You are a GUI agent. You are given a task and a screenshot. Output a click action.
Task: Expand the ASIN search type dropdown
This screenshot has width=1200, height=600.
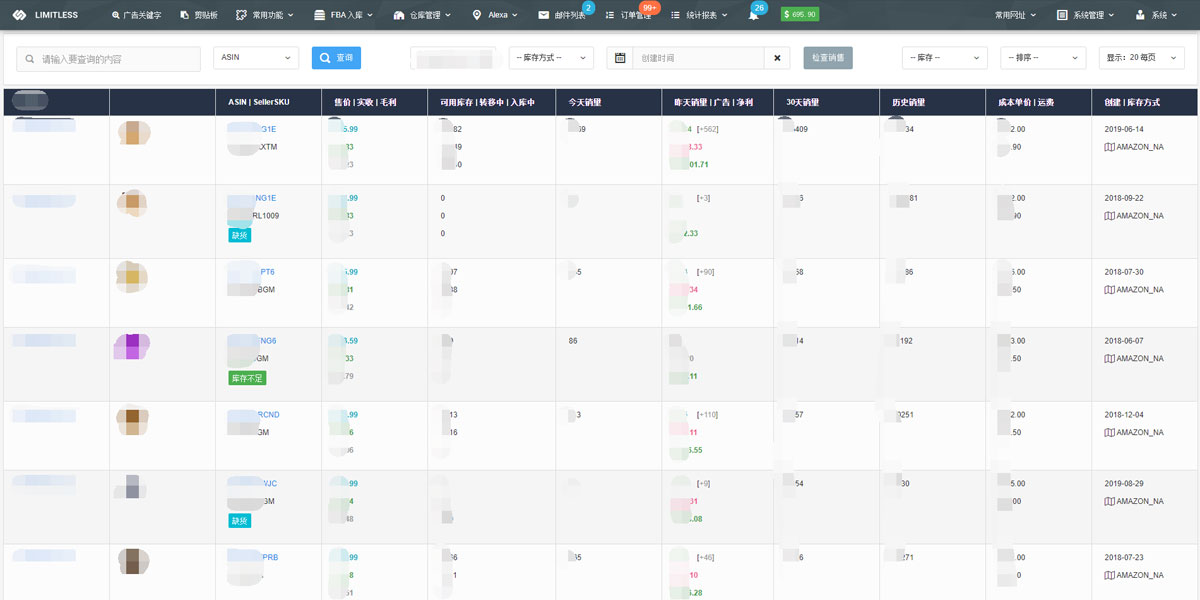pyautogui.click(x=256, y=58)
